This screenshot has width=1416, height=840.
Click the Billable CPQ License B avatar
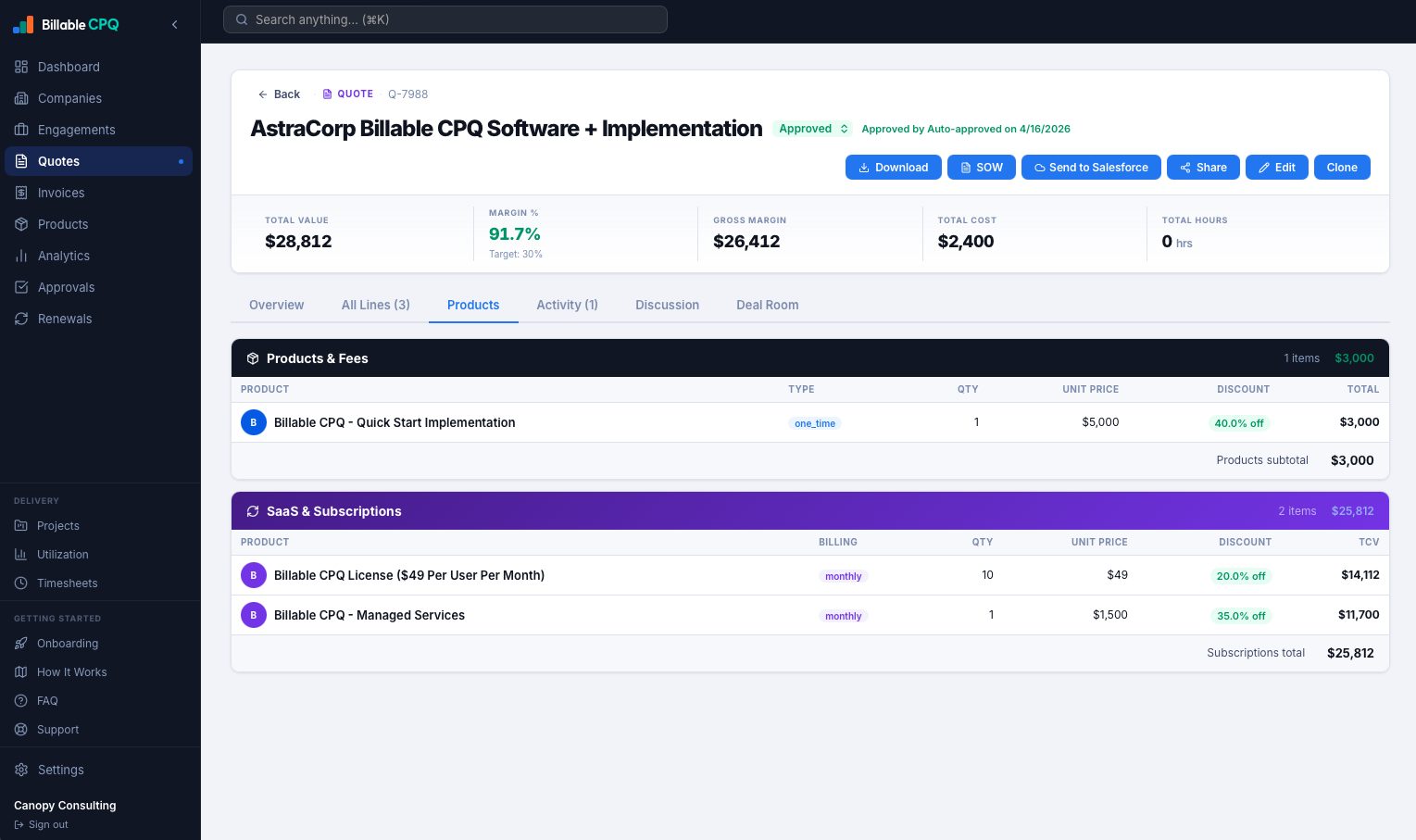tap(254, 575)
